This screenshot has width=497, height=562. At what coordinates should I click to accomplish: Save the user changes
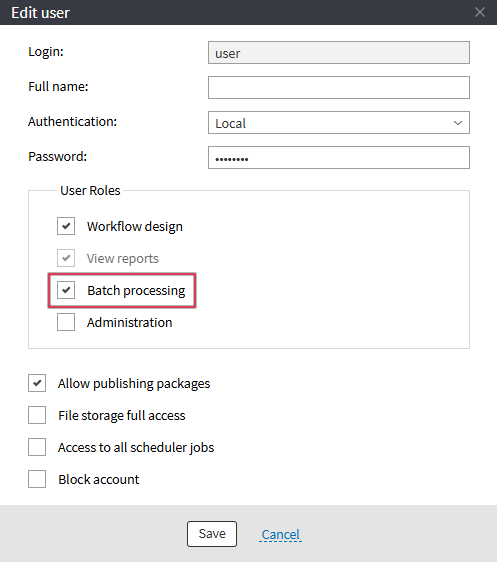(212, 534)
